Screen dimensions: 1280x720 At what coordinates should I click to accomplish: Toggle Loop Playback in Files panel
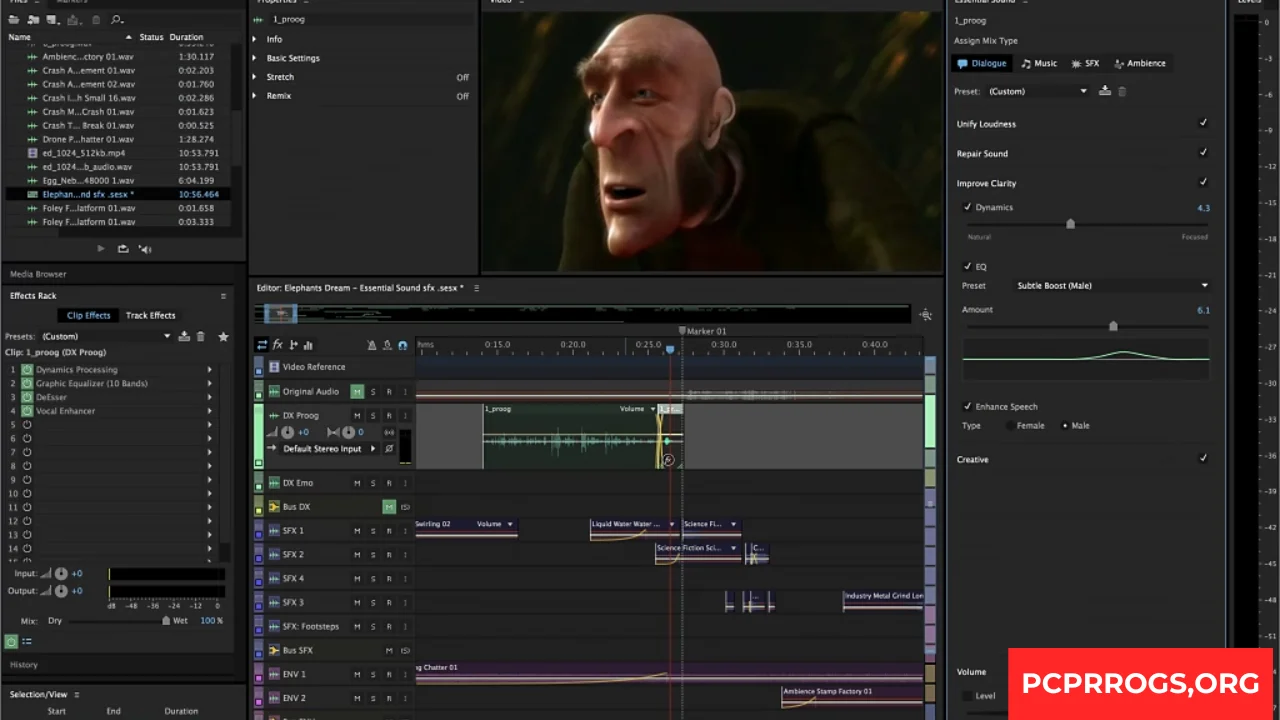coord(123,249)
